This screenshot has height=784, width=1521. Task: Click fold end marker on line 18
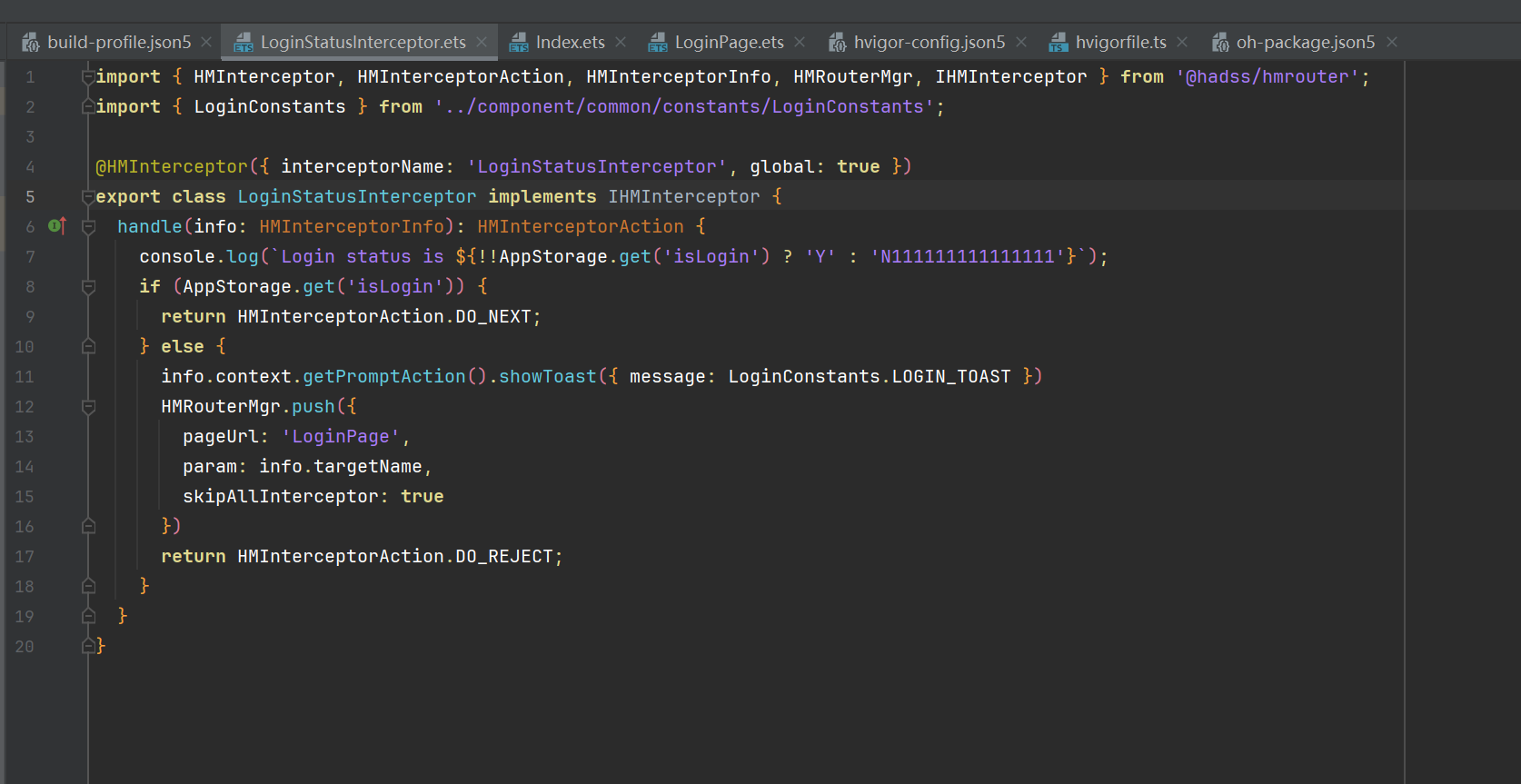coord(88,586)
